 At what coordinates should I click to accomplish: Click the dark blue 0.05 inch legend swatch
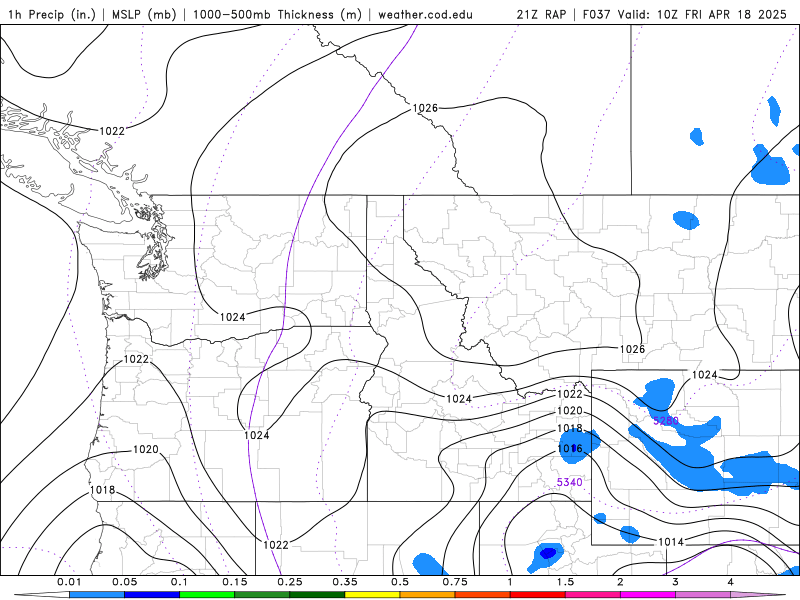(152, 595)
